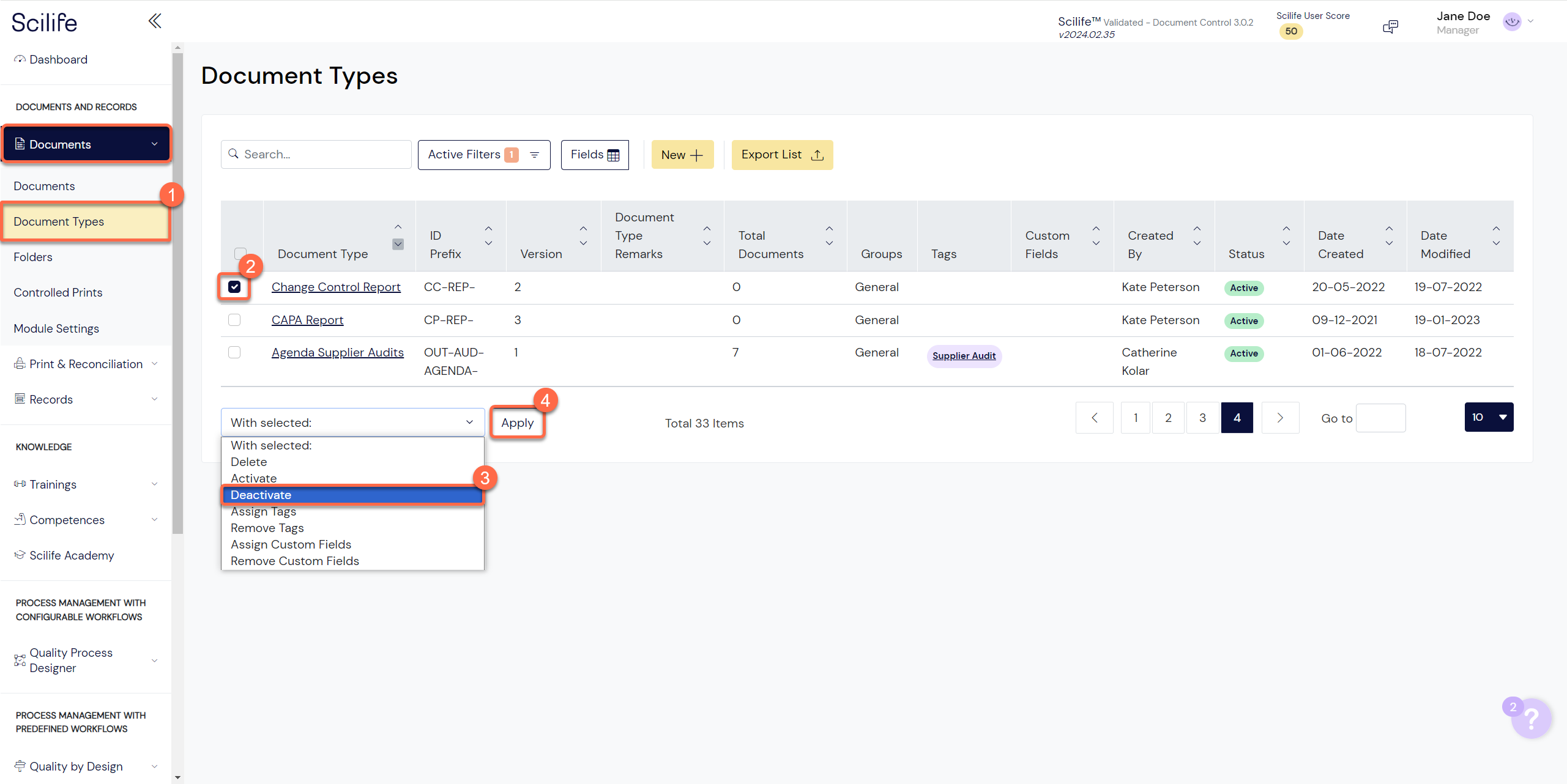1567x784 pixels.
Task: Click the Active Filters funnel icon
Action: (x=534, y=155)
